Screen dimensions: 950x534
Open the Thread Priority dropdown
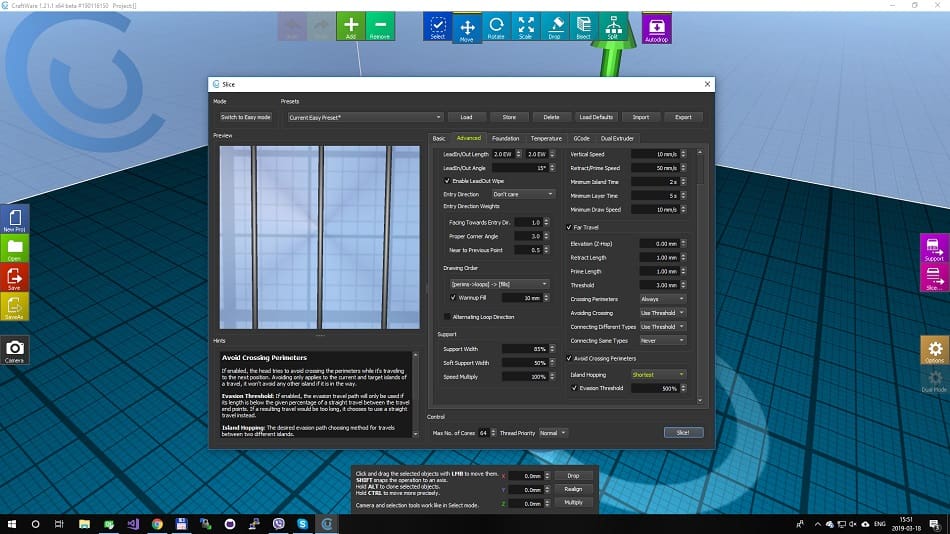[x=553, y=433]
